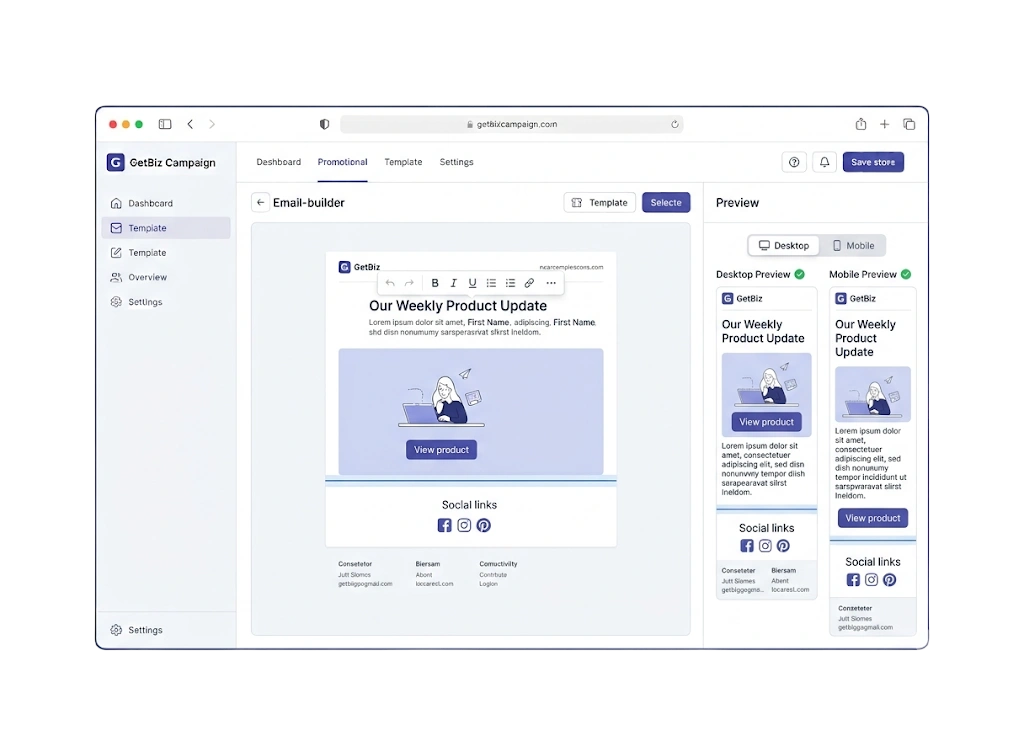Switch preview to Desktop
Viewport: 1024px width, 741px height.
784,245
